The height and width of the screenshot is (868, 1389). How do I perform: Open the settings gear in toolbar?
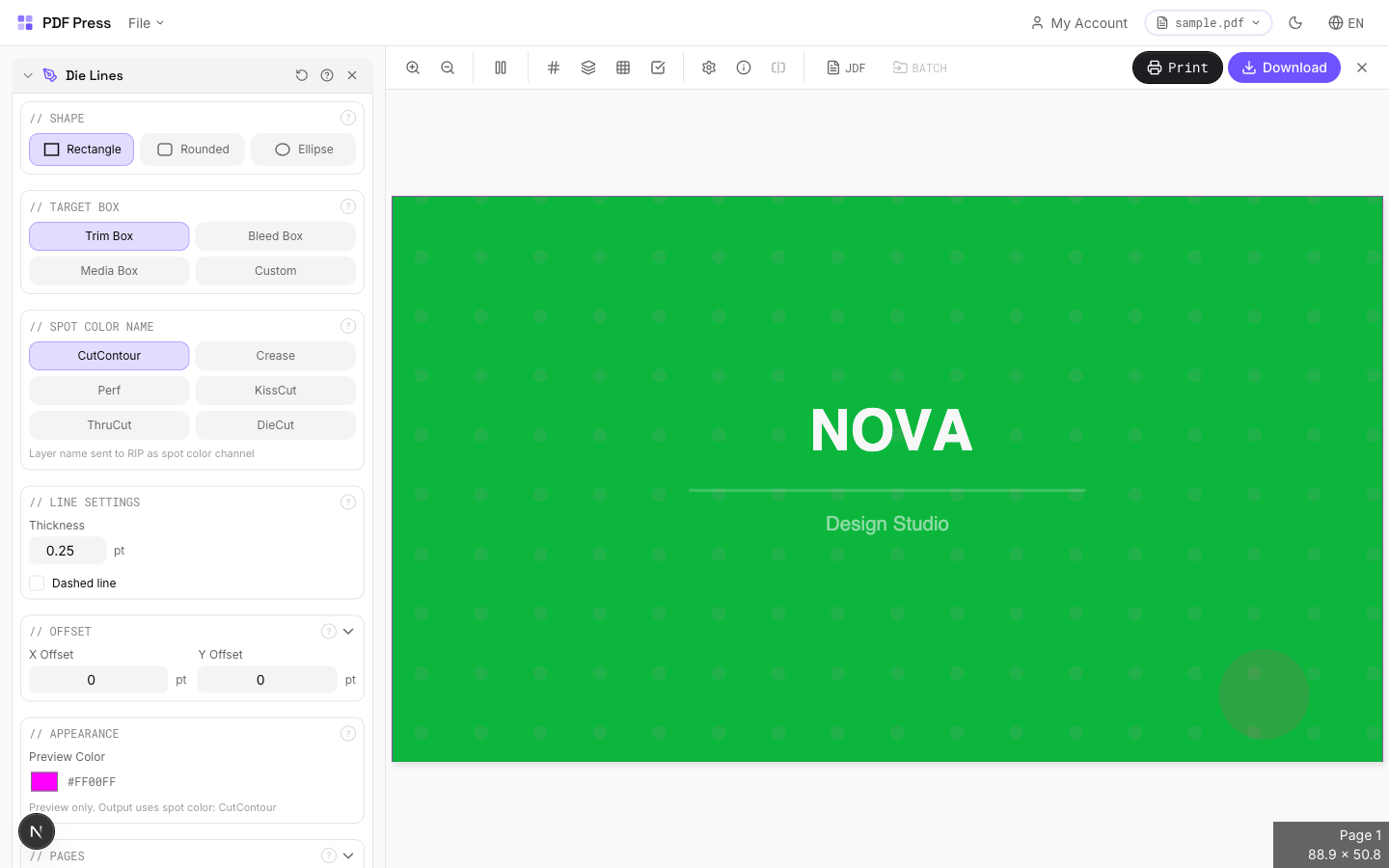tap(709, 68)
